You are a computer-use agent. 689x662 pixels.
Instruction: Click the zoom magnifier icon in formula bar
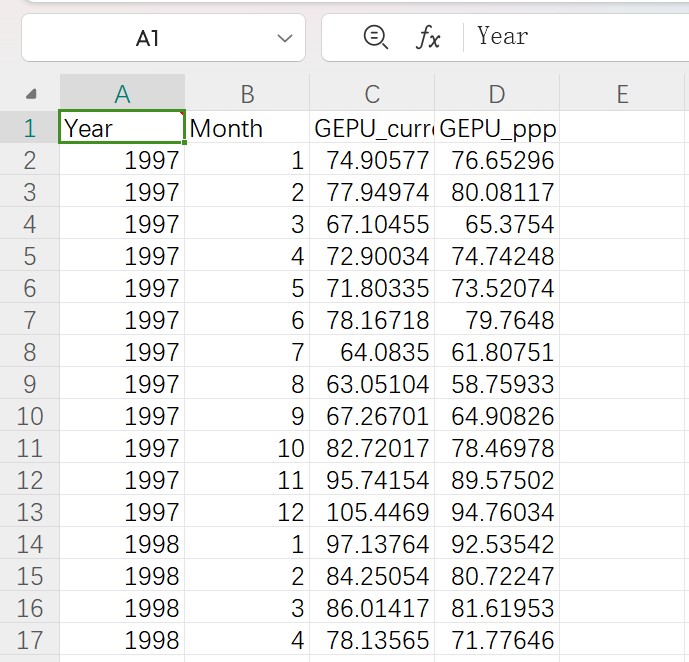376,38
